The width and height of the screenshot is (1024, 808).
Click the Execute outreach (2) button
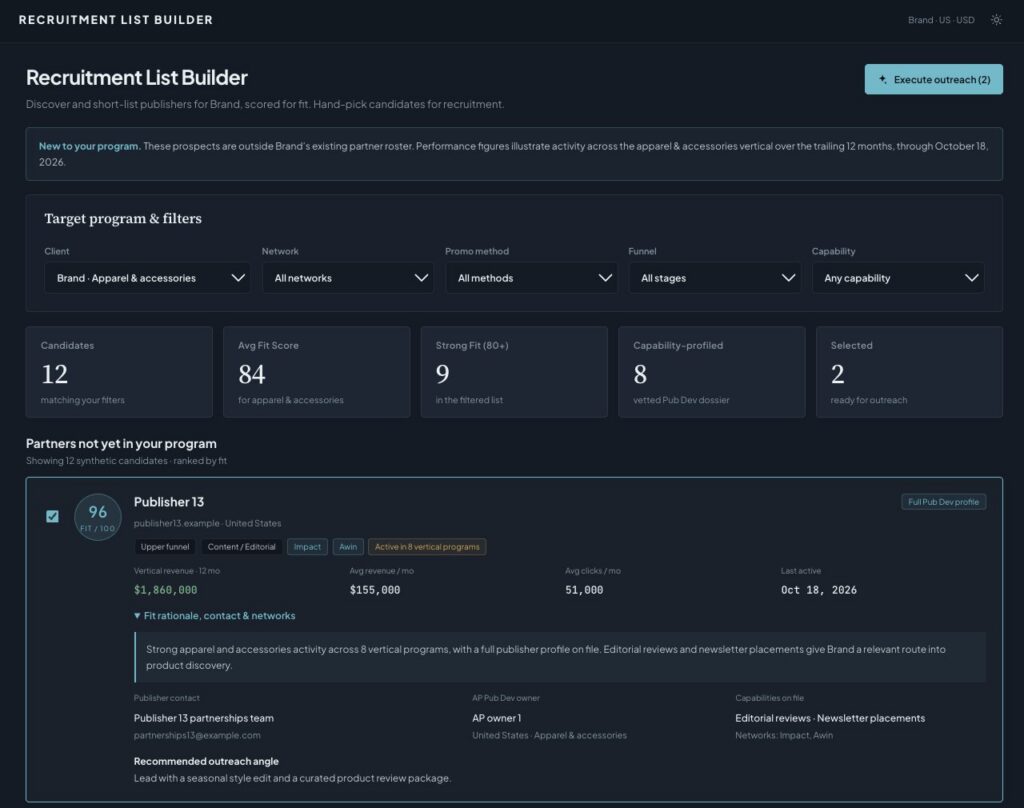(x=933, y=79)
